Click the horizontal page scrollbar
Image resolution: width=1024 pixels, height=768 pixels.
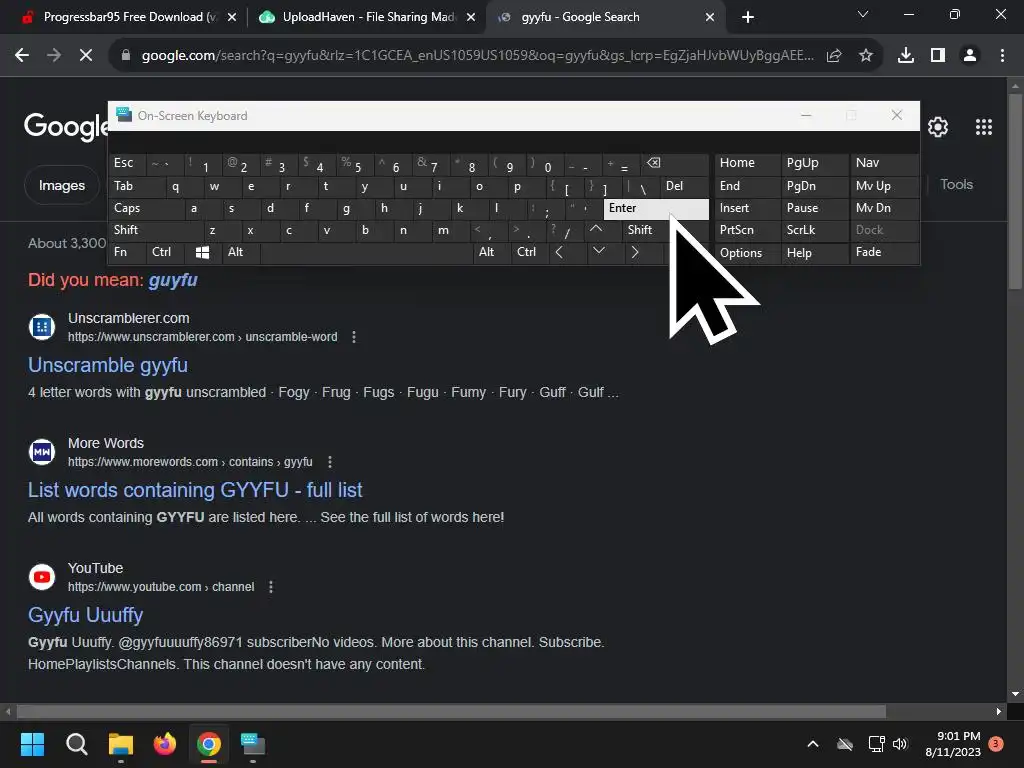pyautogui.click(x=451, y=711)
